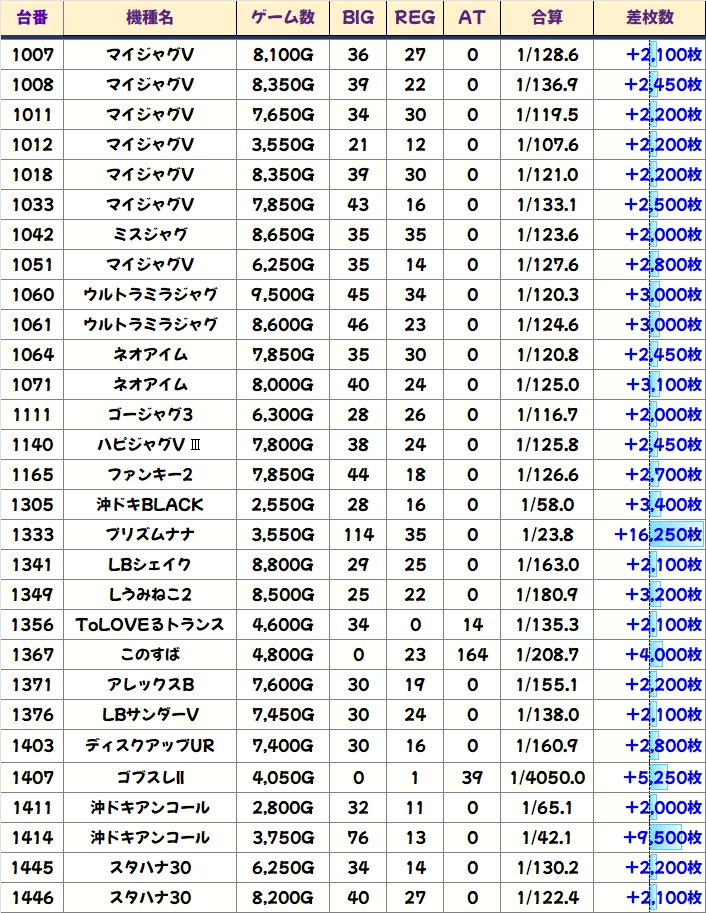
Task: Click the BIG column header
Action: click(358, 18)
